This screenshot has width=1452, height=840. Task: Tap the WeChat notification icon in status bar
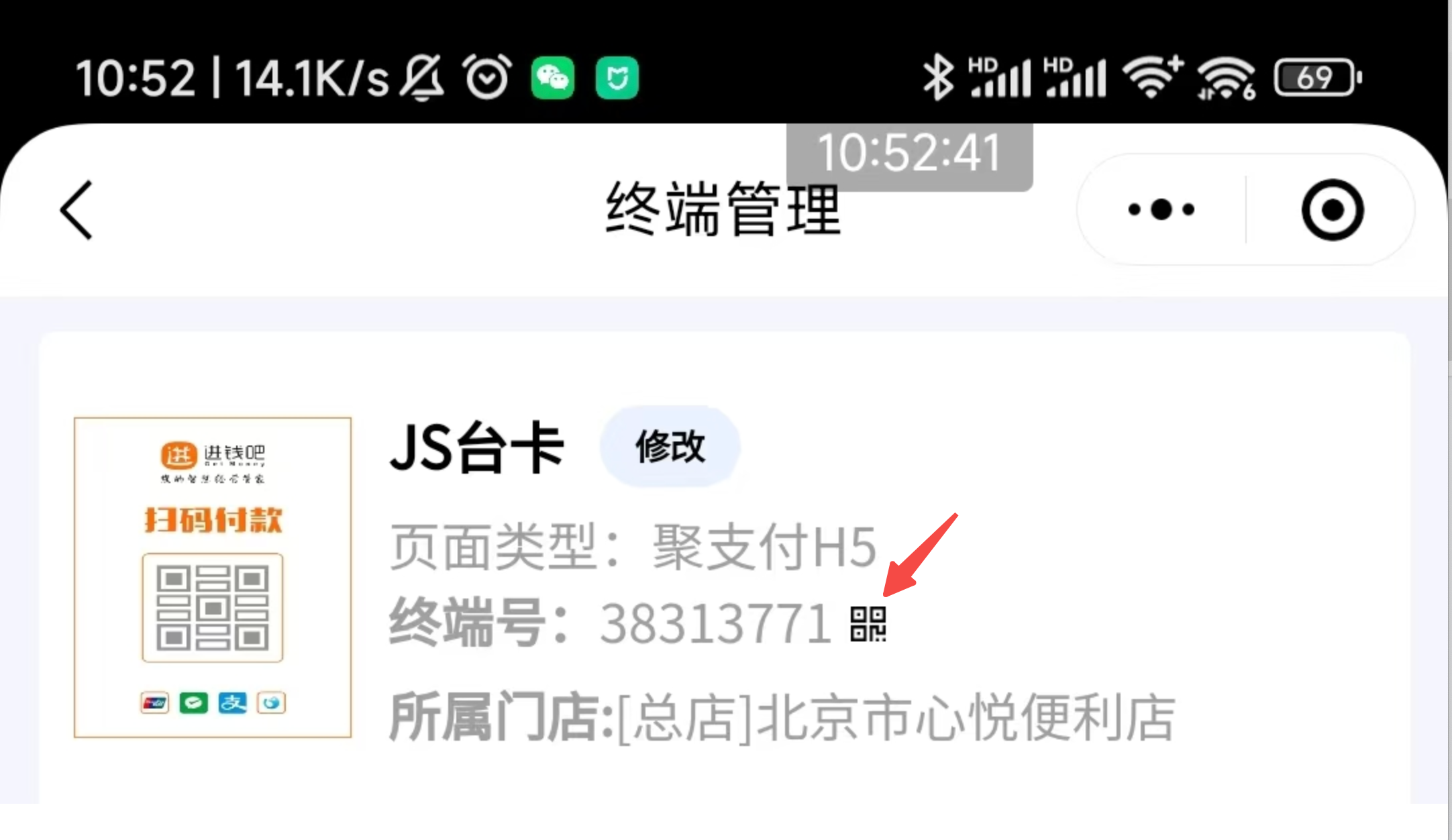click(x=553, y=78)
